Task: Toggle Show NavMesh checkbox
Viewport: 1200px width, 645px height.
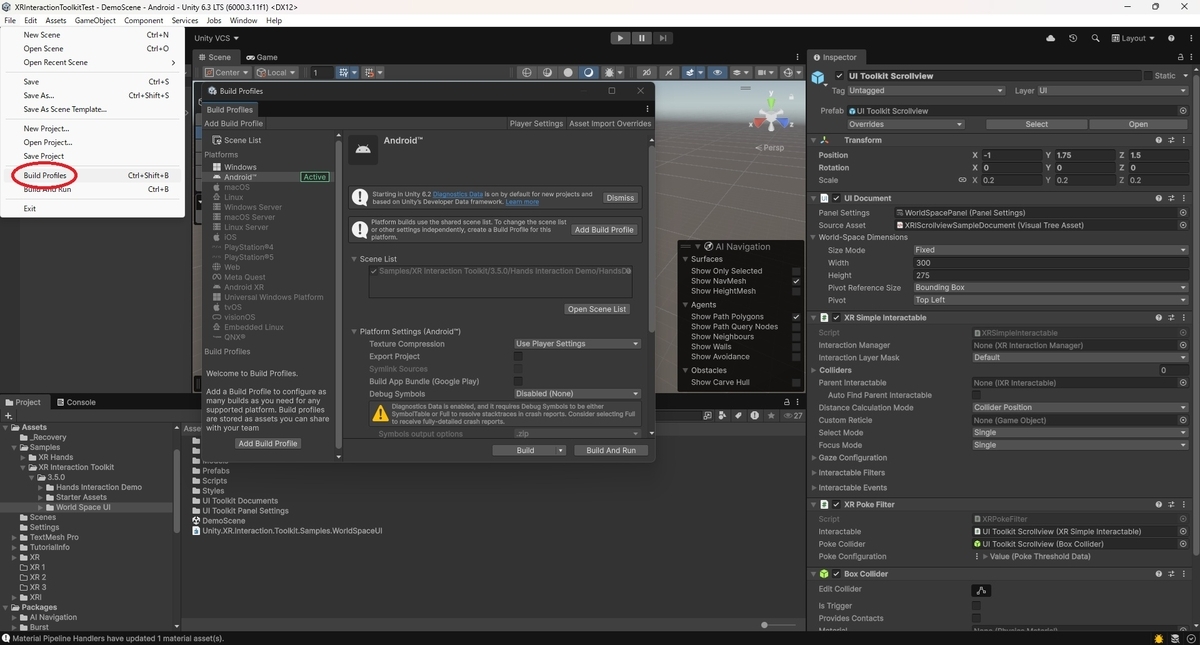Action: pyautogui.click(x=796, y=281)
